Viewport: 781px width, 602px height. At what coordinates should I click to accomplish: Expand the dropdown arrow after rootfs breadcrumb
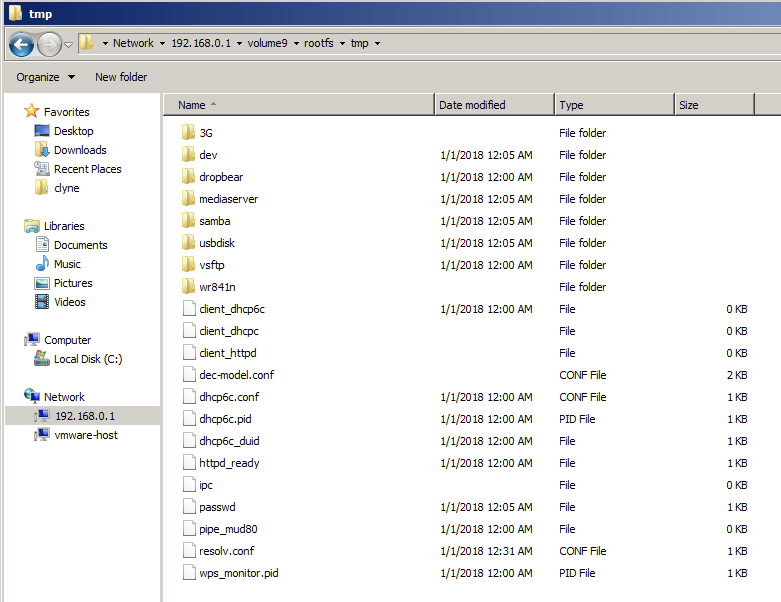tap(342, 44)
